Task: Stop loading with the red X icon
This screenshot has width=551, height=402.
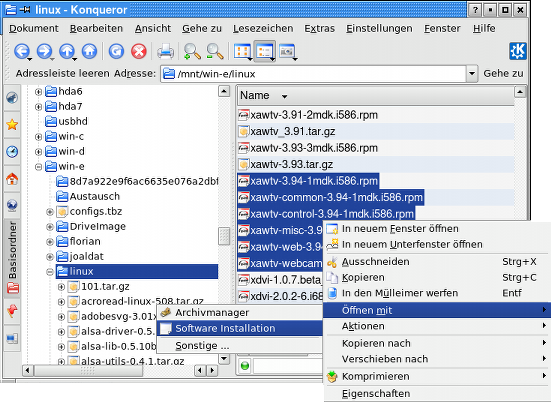Action: 139,52
